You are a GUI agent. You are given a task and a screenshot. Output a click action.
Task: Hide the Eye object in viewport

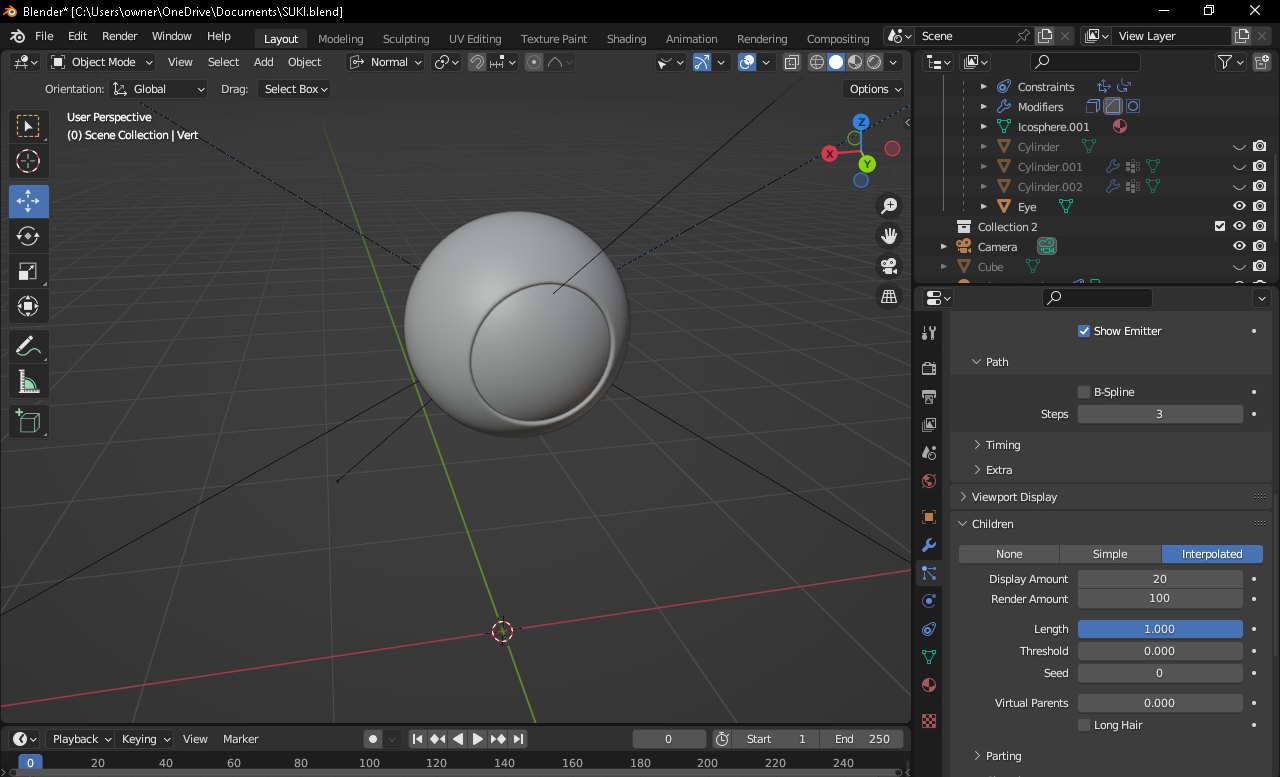tap(1239, 207)
